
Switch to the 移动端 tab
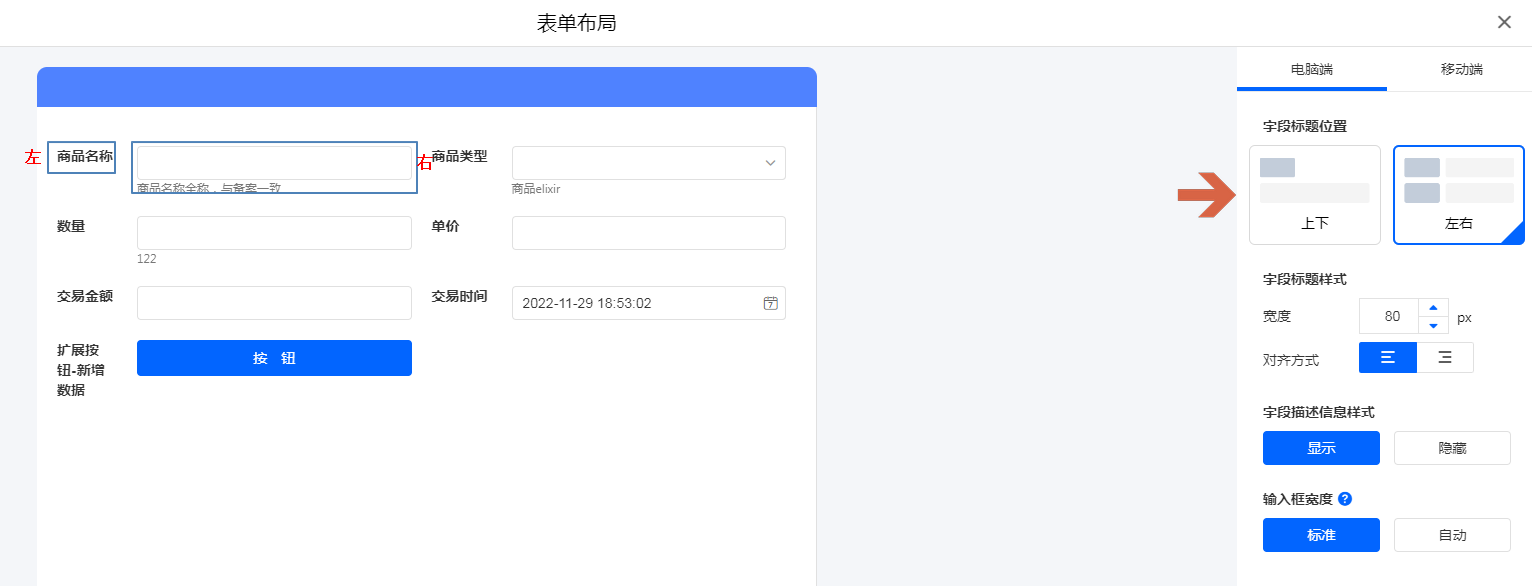(x=1461, y=70)
